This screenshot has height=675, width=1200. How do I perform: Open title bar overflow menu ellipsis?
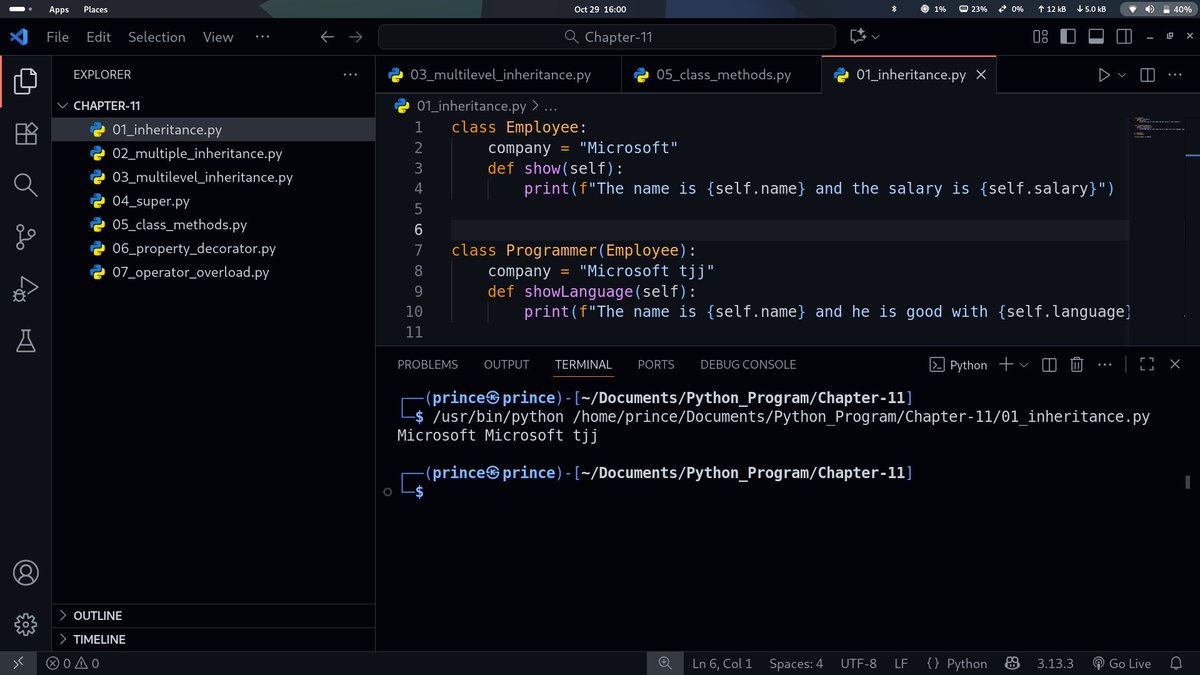pyautogui.click(x=263, y=37)
